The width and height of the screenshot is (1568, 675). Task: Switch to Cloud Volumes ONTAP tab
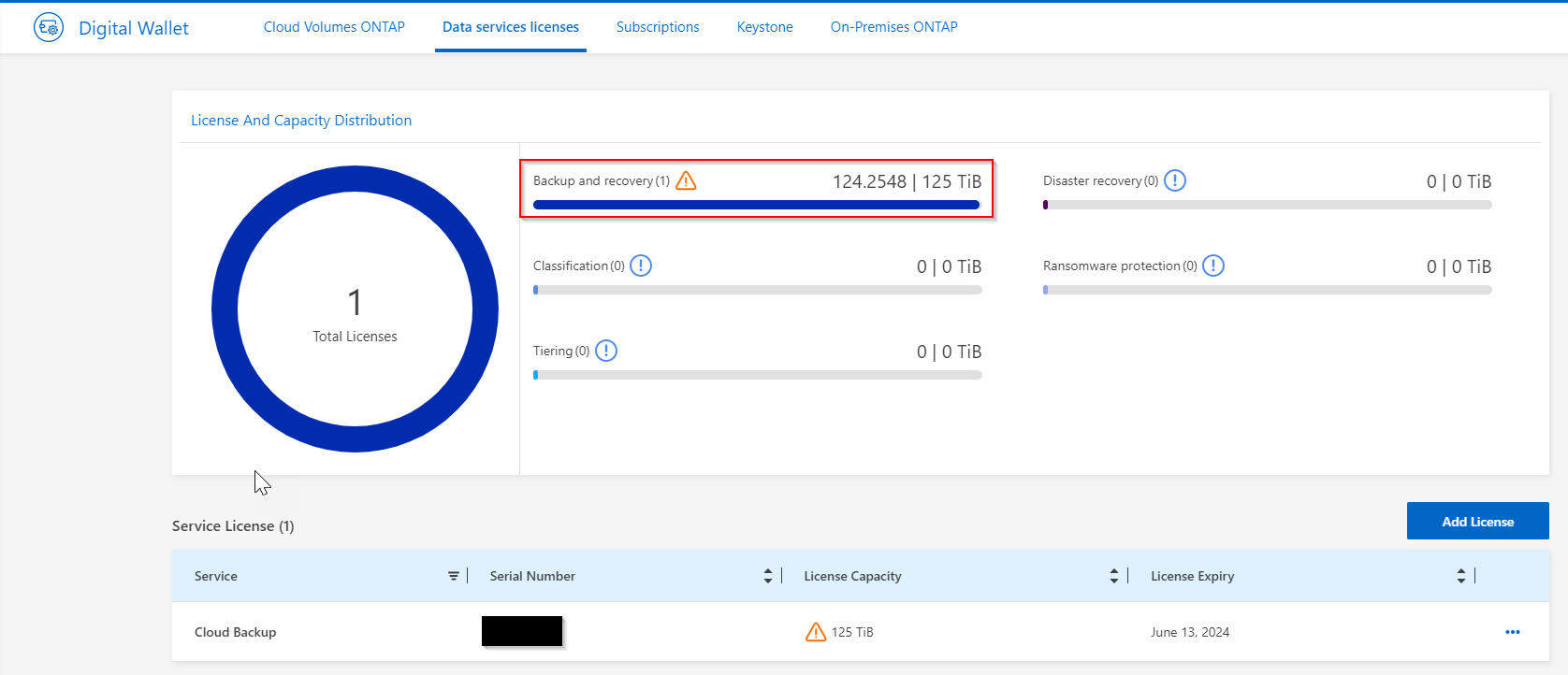334,27
